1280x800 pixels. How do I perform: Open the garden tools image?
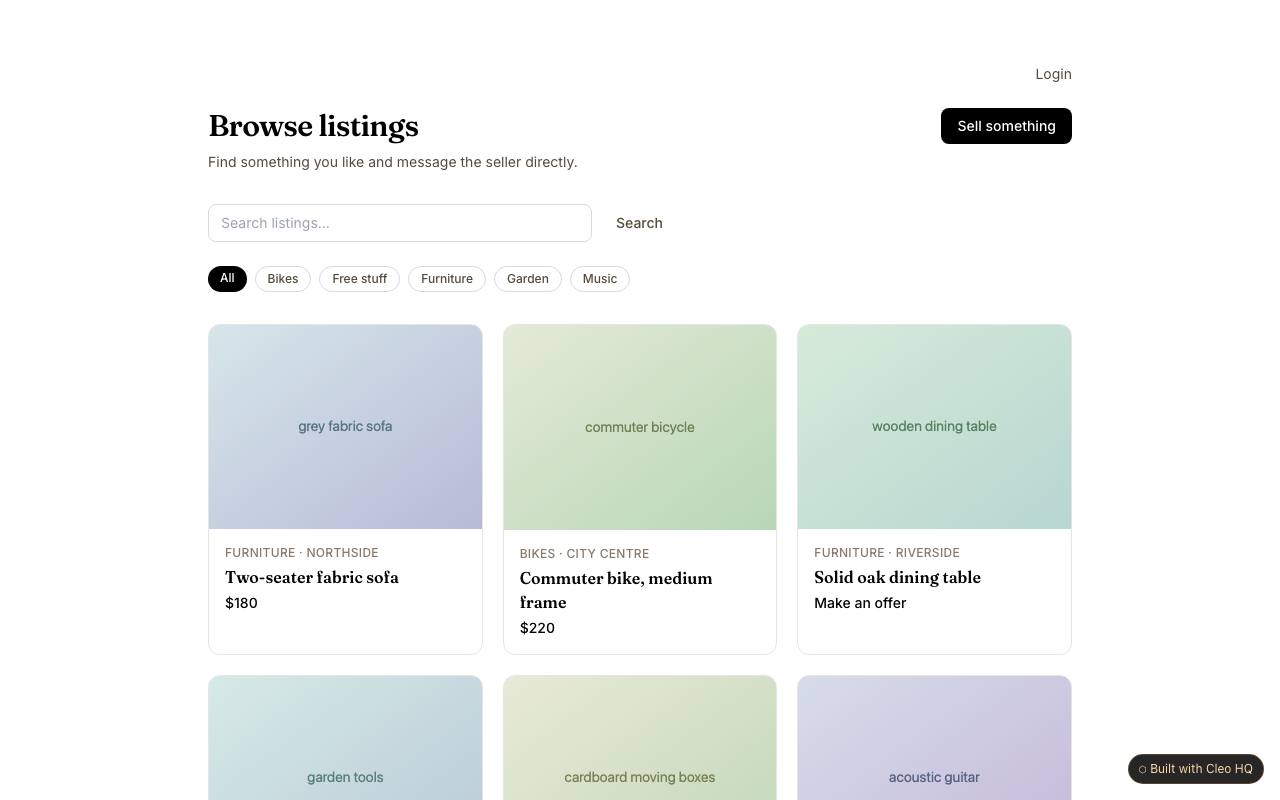pos(345,738)
